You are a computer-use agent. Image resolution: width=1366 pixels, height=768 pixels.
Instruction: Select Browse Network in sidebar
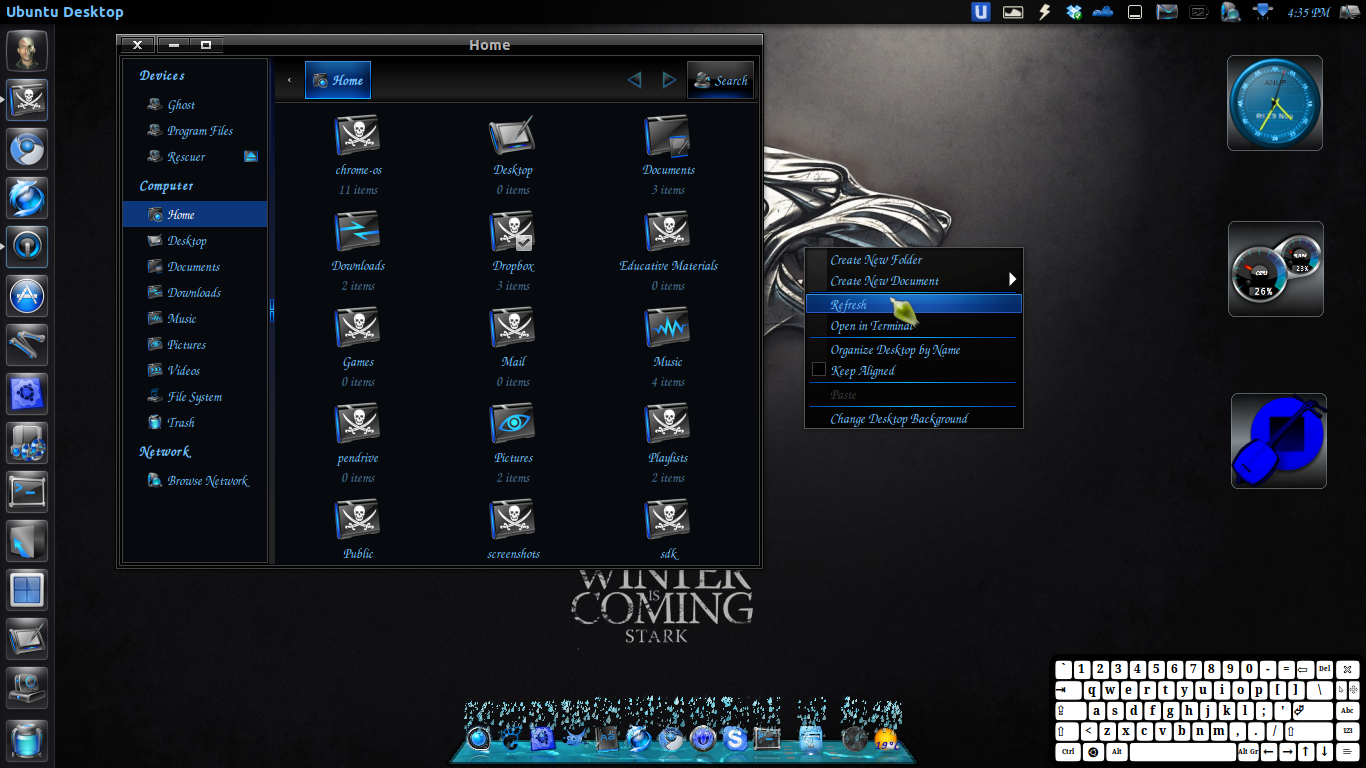pos(195,480)
